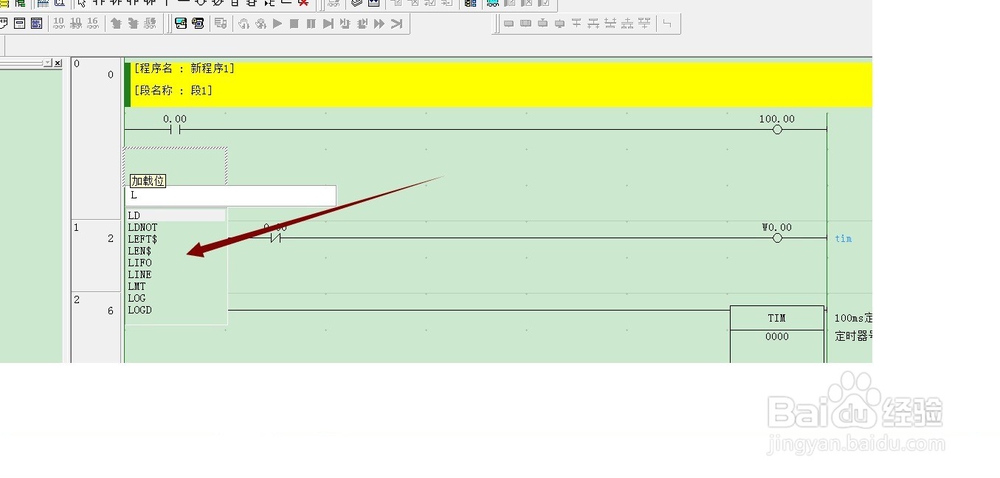
Task: Pick LIFO from the instruction list
Action: click(140, 263)
